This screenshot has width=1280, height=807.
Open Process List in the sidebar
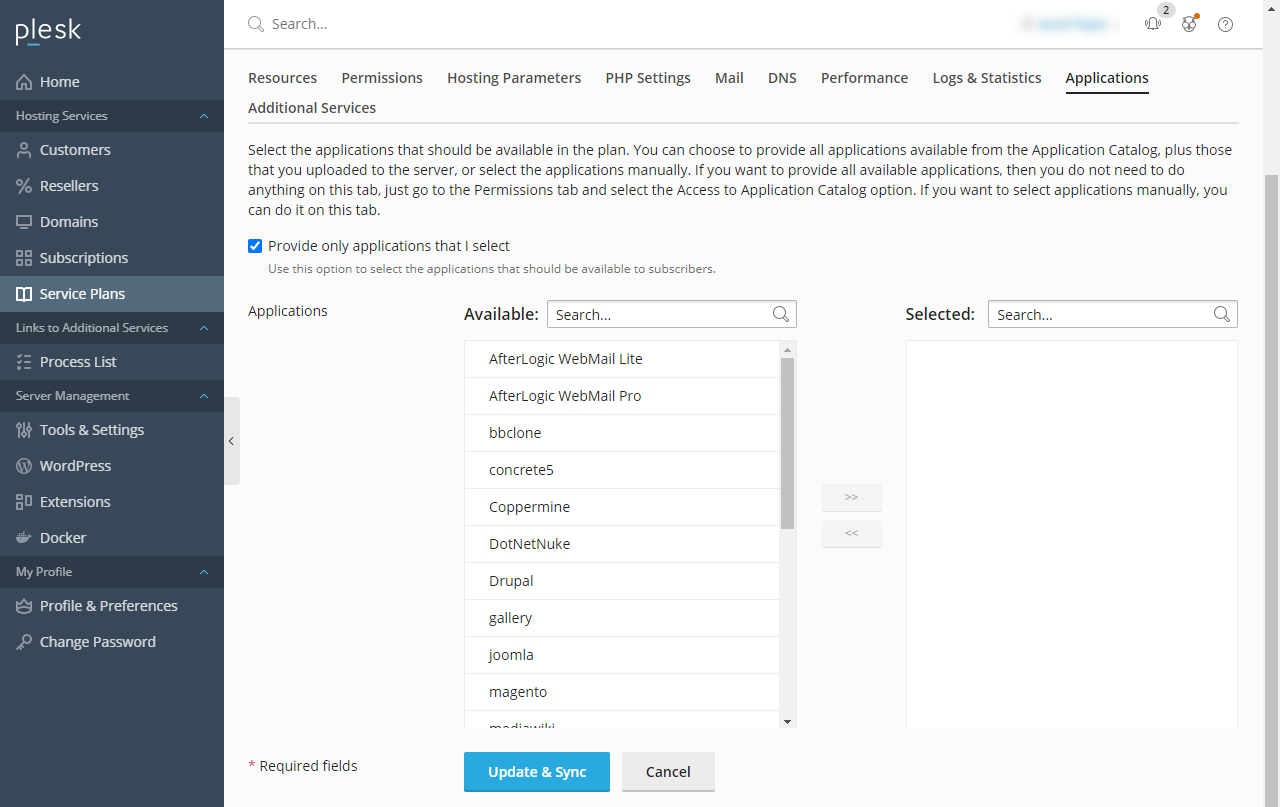[x=78, y=362]
